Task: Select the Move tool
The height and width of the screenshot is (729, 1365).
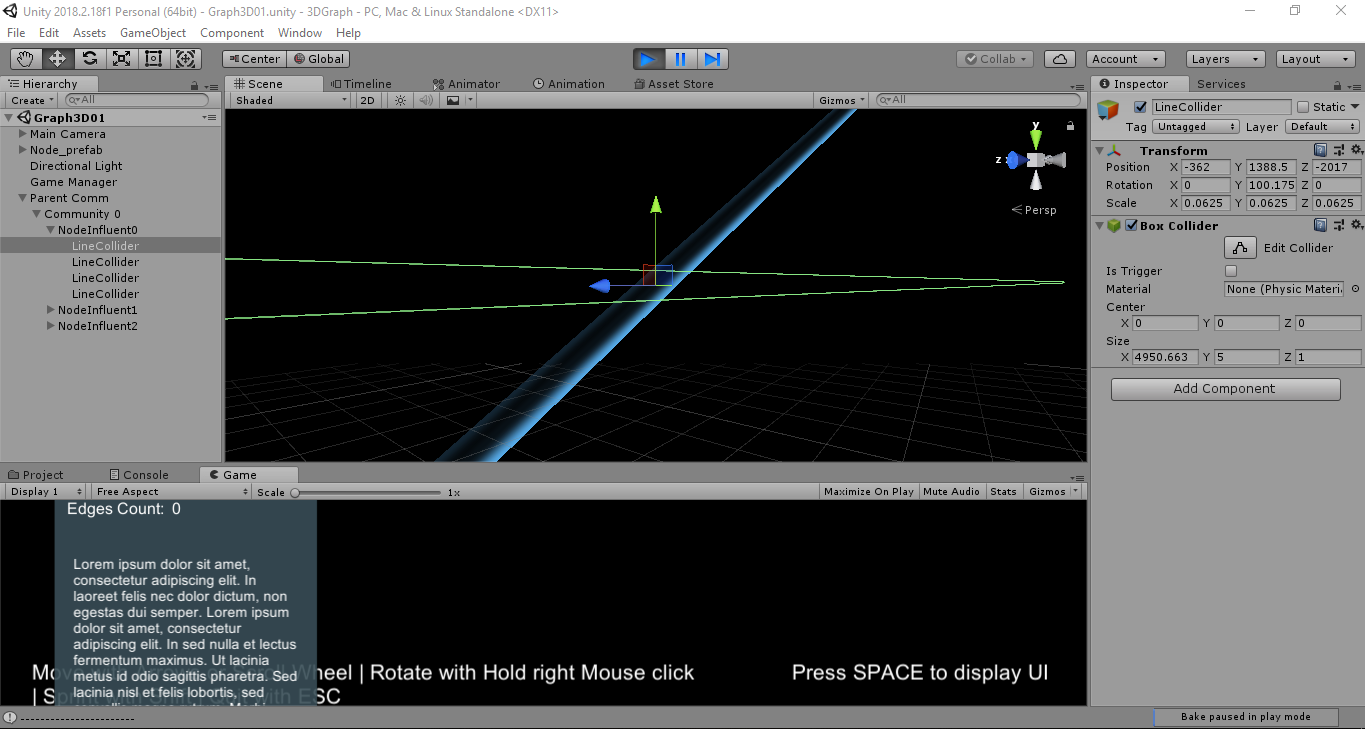Action: point(57,59)
